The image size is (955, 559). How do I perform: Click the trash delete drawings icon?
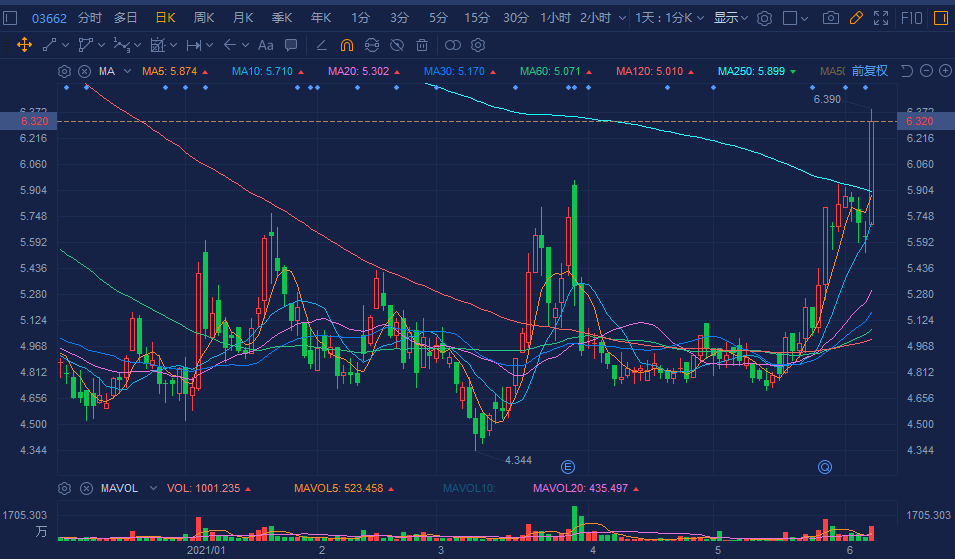[x=422, y=45]
